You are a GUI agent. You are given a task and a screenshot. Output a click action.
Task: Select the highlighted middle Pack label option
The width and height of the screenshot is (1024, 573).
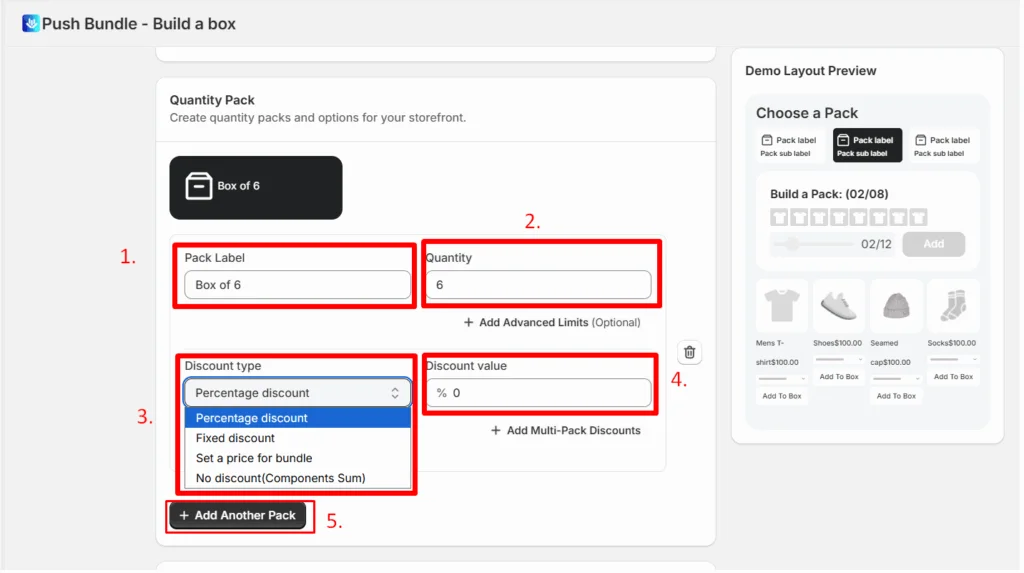coord(867,146)
